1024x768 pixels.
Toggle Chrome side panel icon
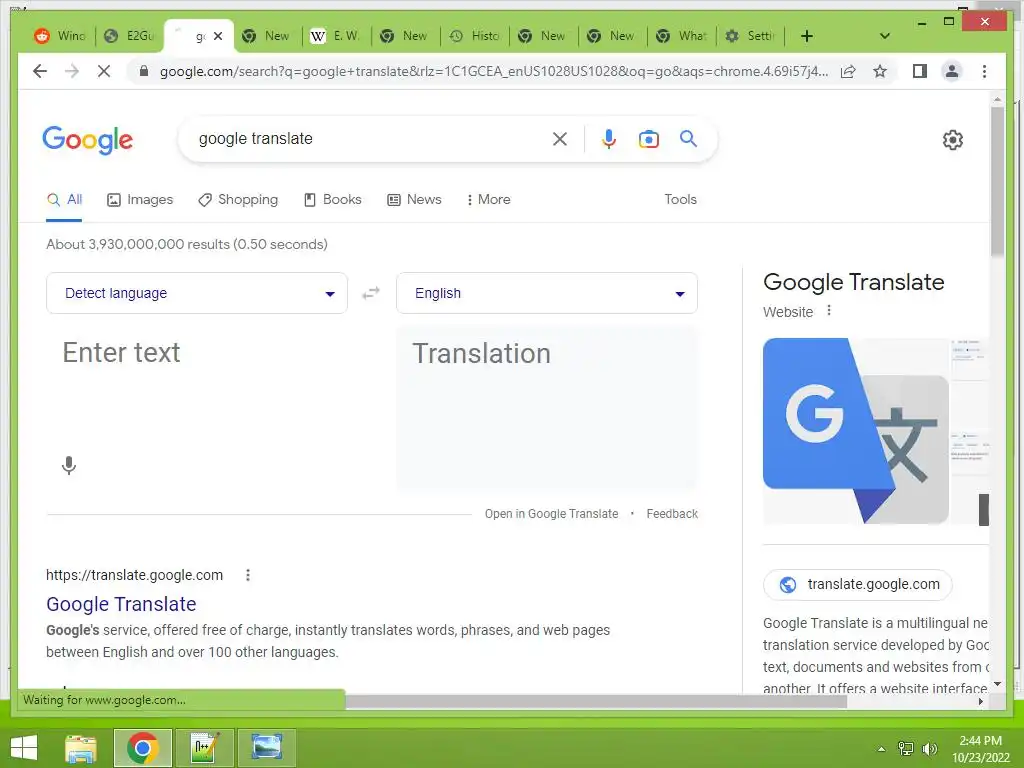pyautogui.click(x=920, y=71)
